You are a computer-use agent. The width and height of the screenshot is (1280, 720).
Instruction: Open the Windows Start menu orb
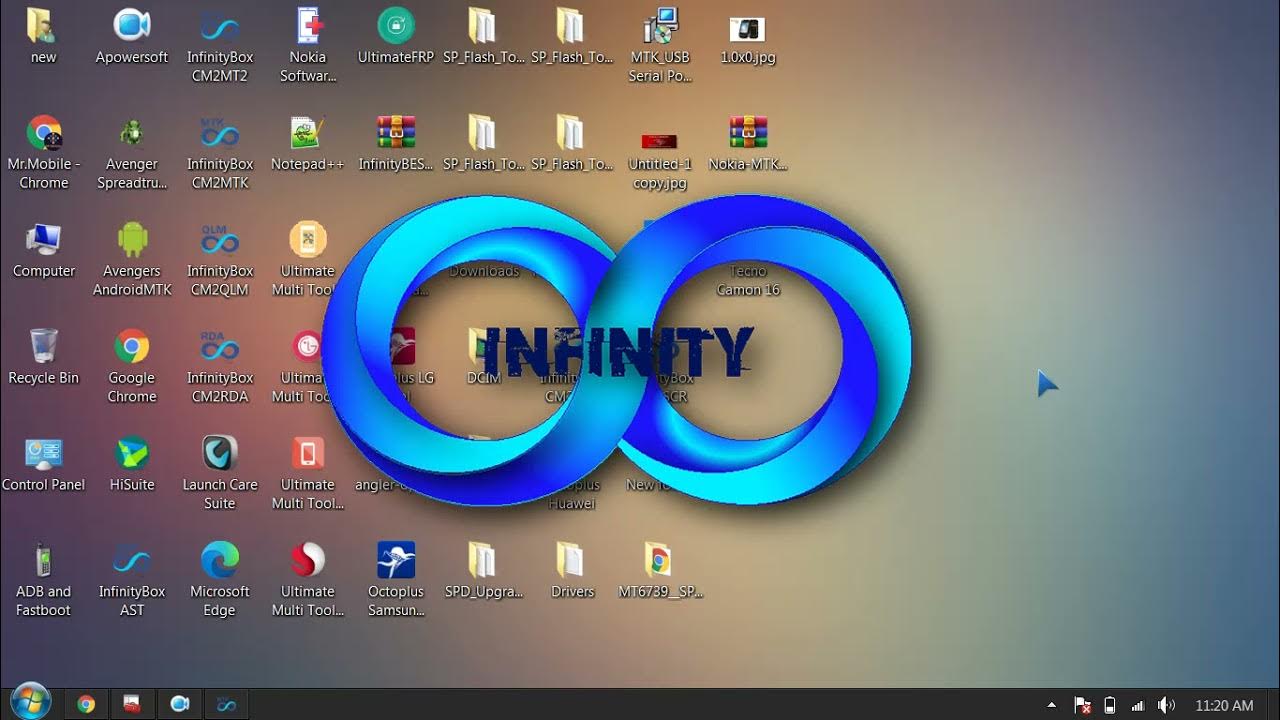(x=30, y=702)
